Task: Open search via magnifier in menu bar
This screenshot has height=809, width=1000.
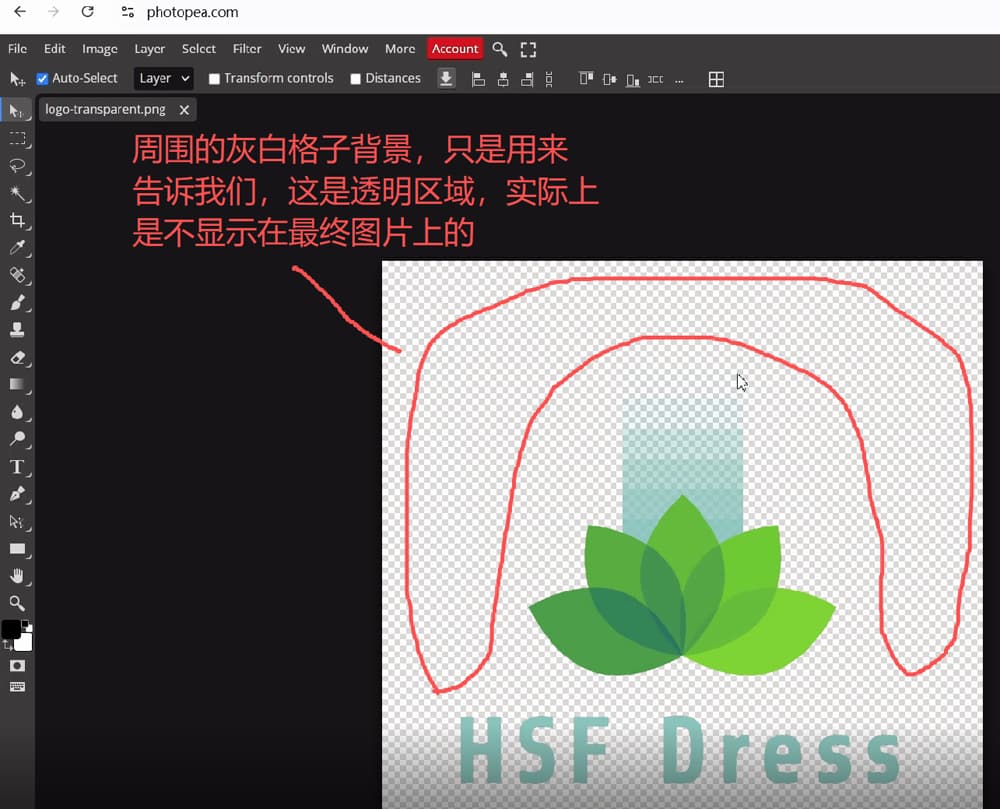Action: pos(499,49)
